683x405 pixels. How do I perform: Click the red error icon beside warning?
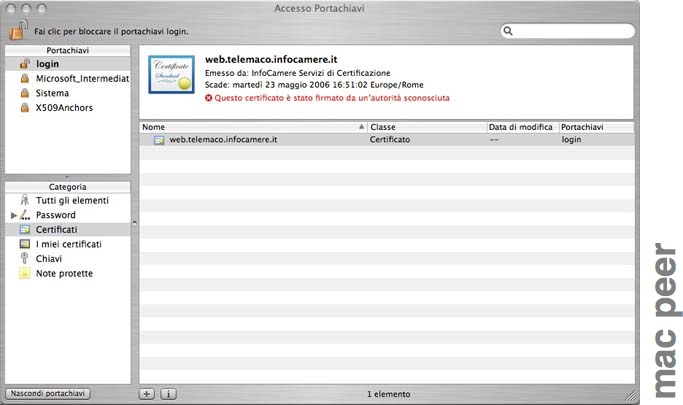pyautogui.click(x=209, y=98)
